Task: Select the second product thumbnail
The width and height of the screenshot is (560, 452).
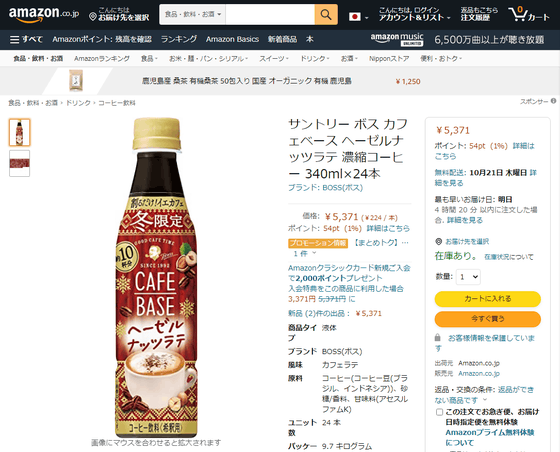Action: 20,164
